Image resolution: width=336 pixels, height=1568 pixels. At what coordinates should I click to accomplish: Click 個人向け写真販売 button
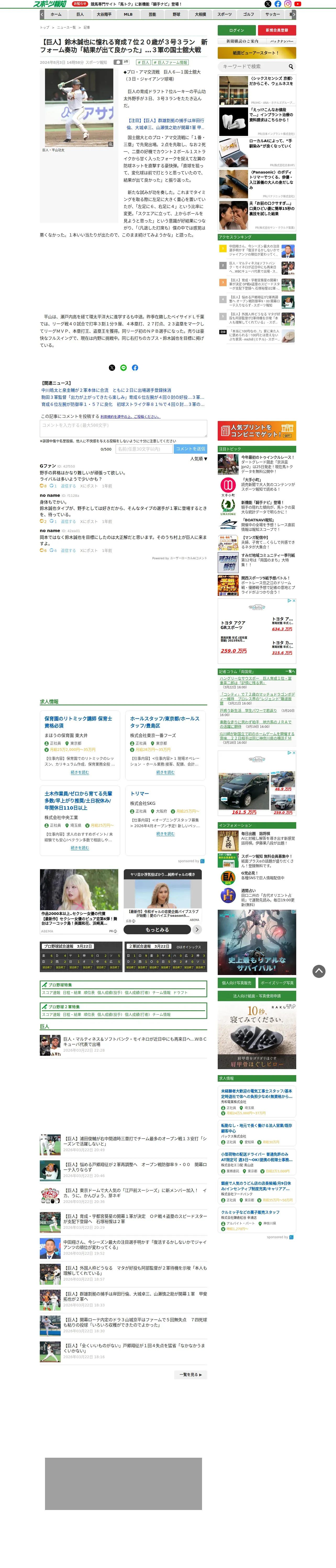point(237,983)
